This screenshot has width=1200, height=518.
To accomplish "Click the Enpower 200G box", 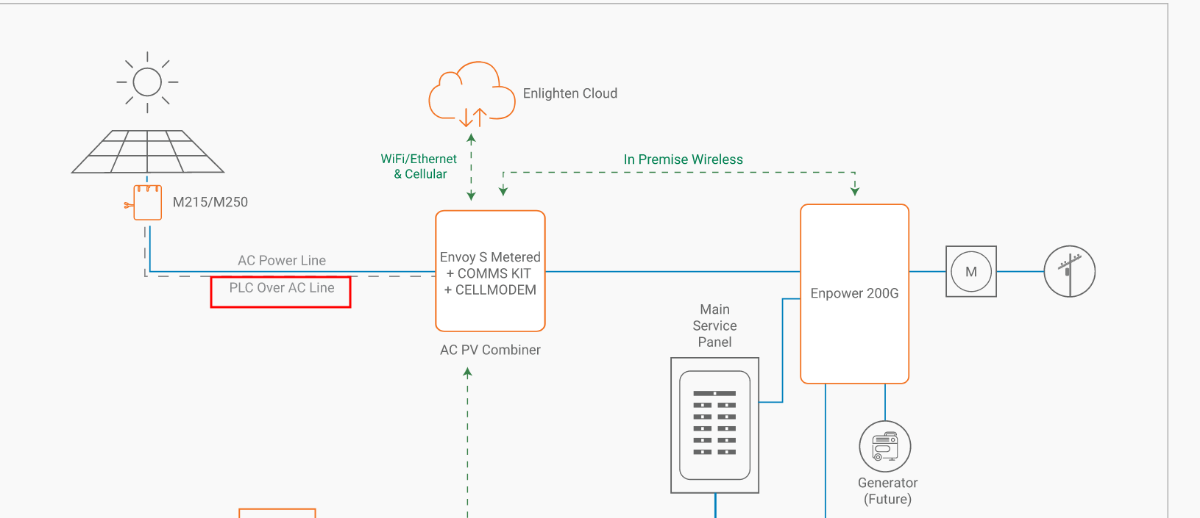I will pyautogui.click(x=854, y=294).
